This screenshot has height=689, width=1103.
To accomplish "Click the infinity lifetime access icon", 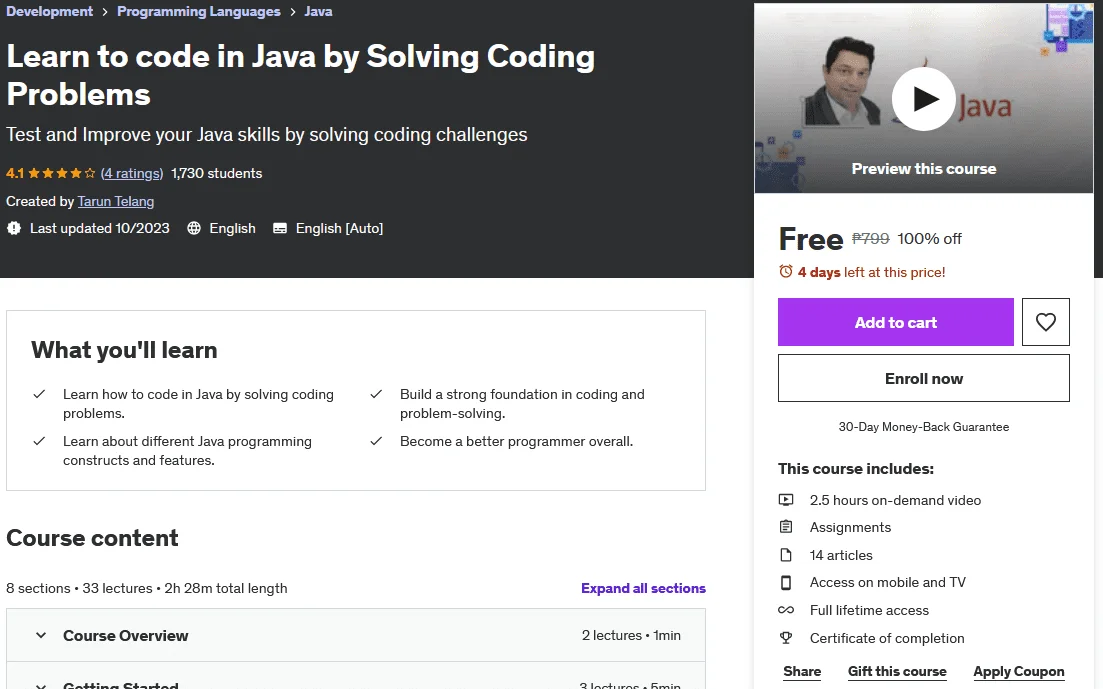I will [x=786, y=610].
